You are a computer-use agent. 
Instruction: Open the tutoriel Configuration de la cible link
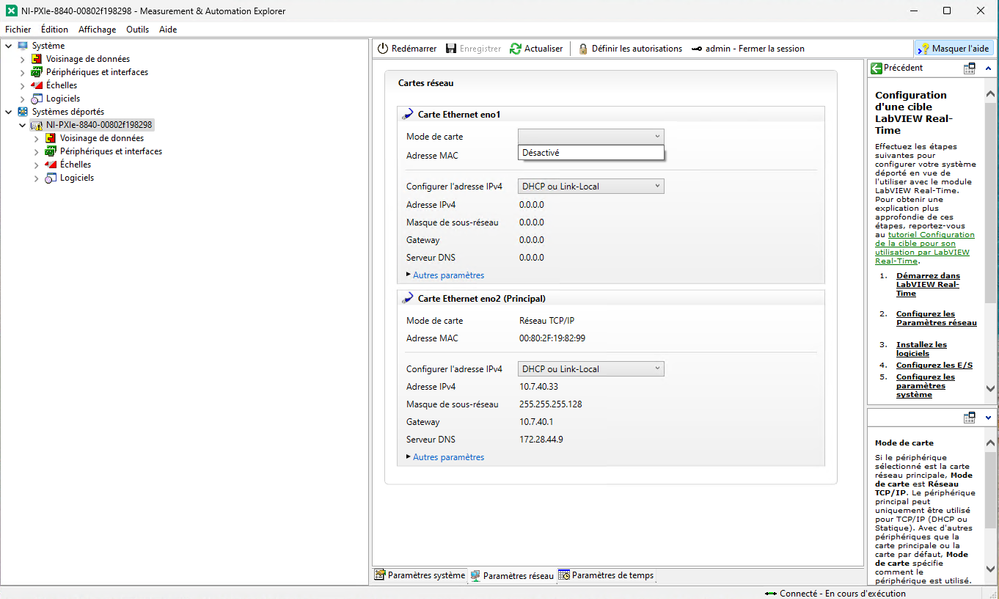click(924, 248)
